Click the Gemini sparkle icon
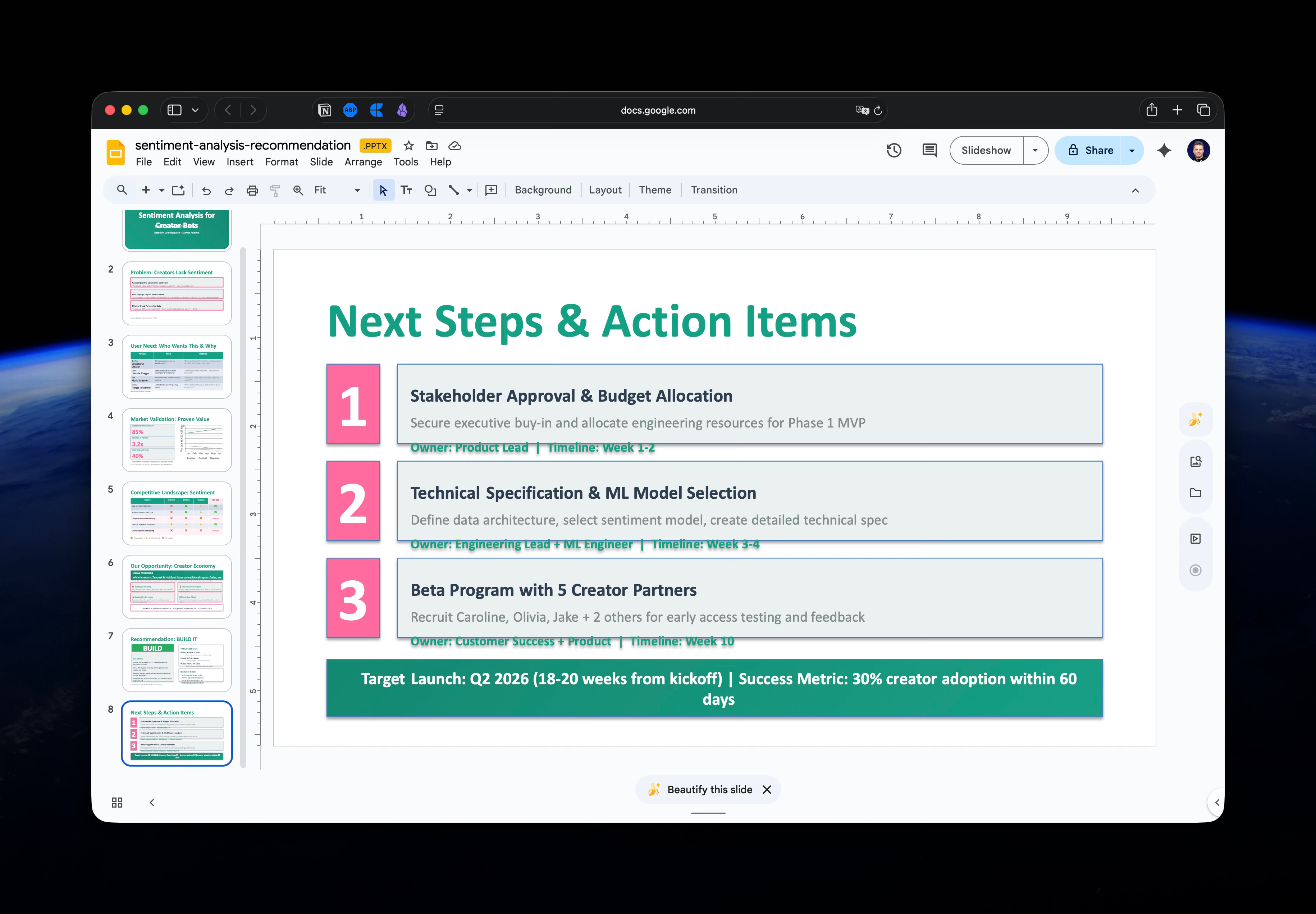The image size is (1316, 914). point(1164,151)
